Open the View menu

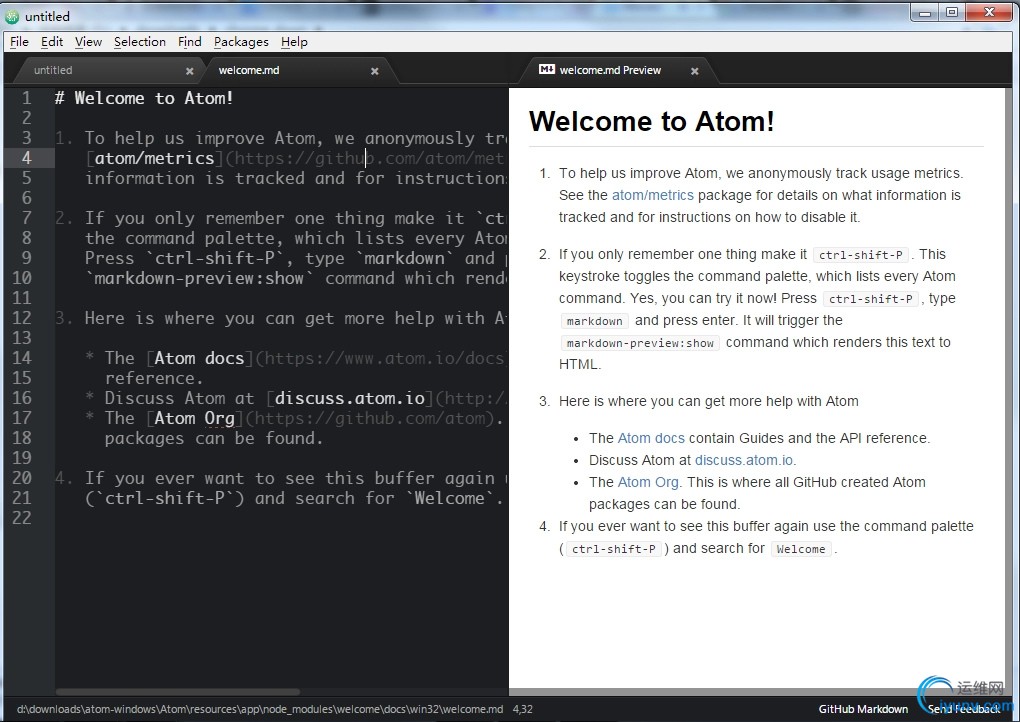click(x=88, y=42)
